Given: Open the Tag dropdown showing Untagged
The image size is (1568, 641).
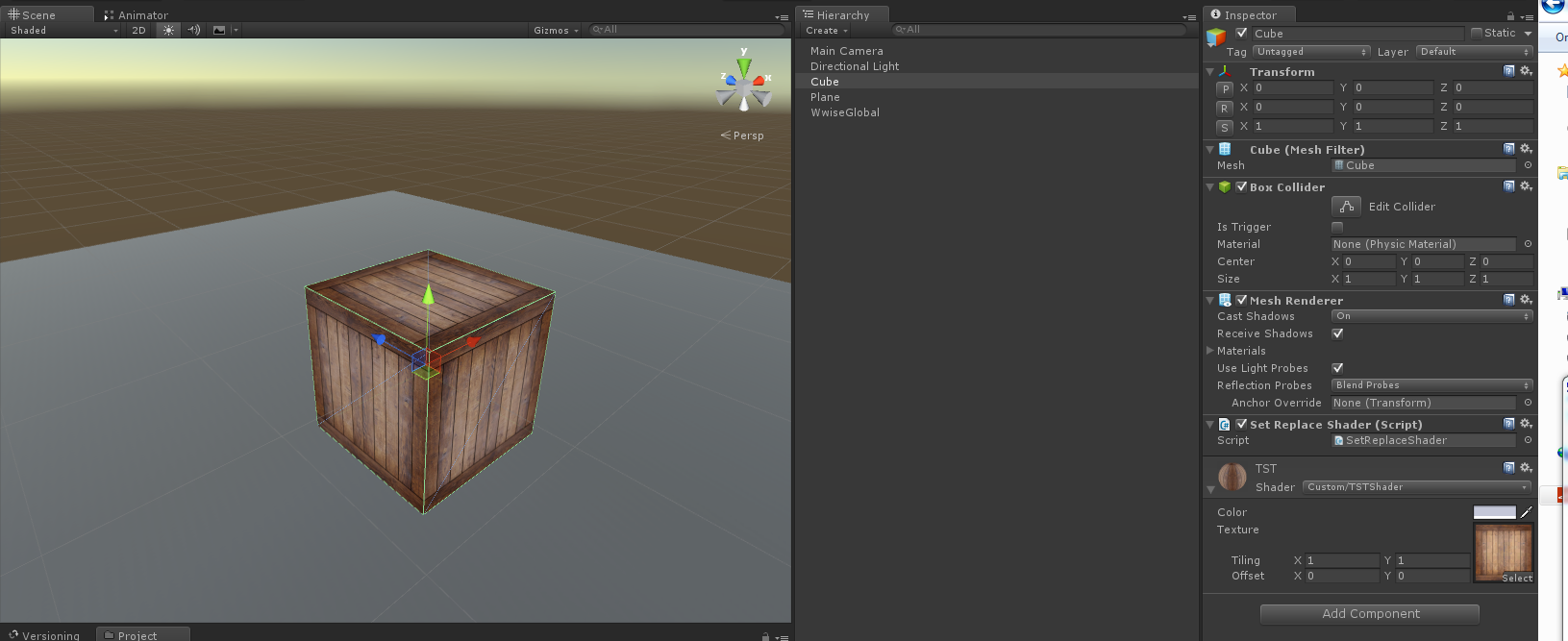Looking at the screenshot, I should click(1311, 52).
